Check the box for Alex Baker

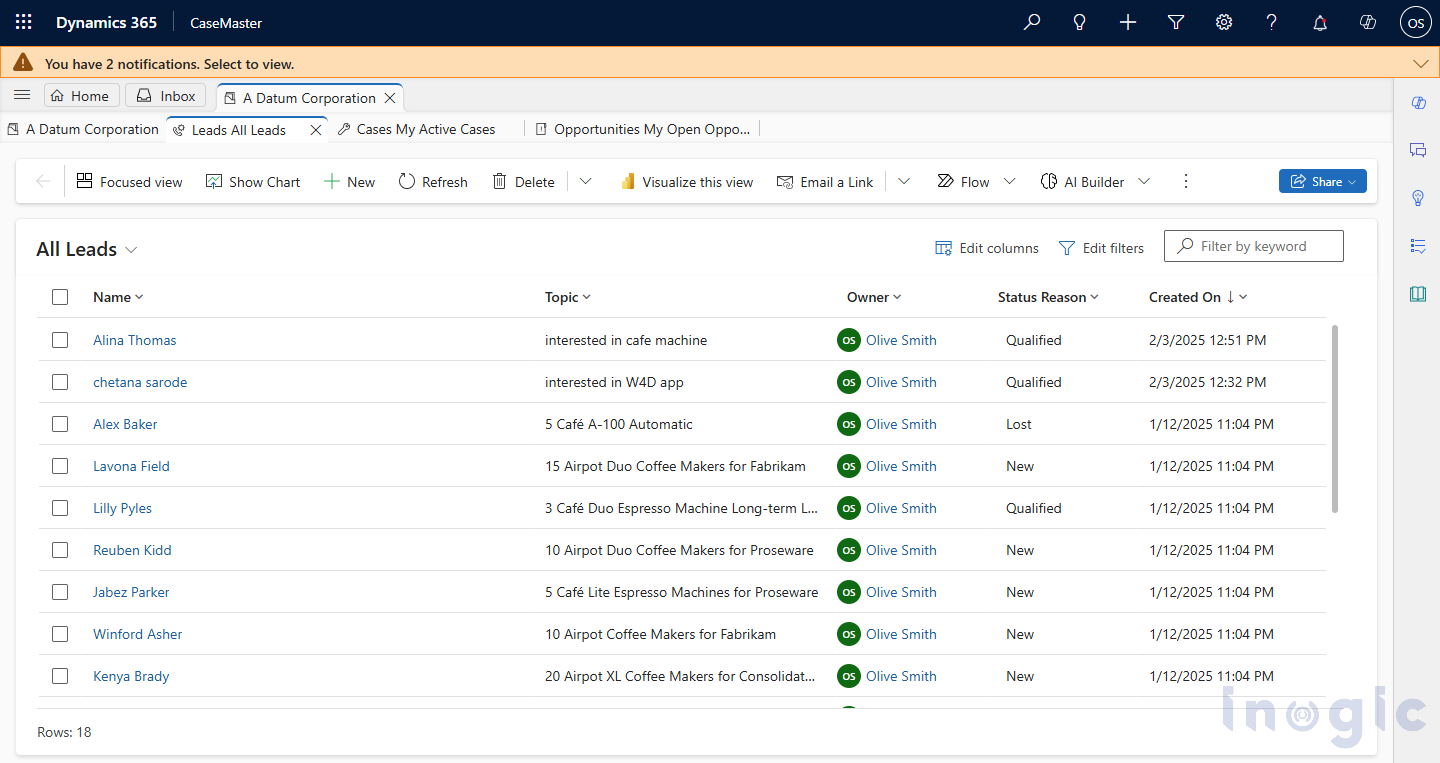60,424
